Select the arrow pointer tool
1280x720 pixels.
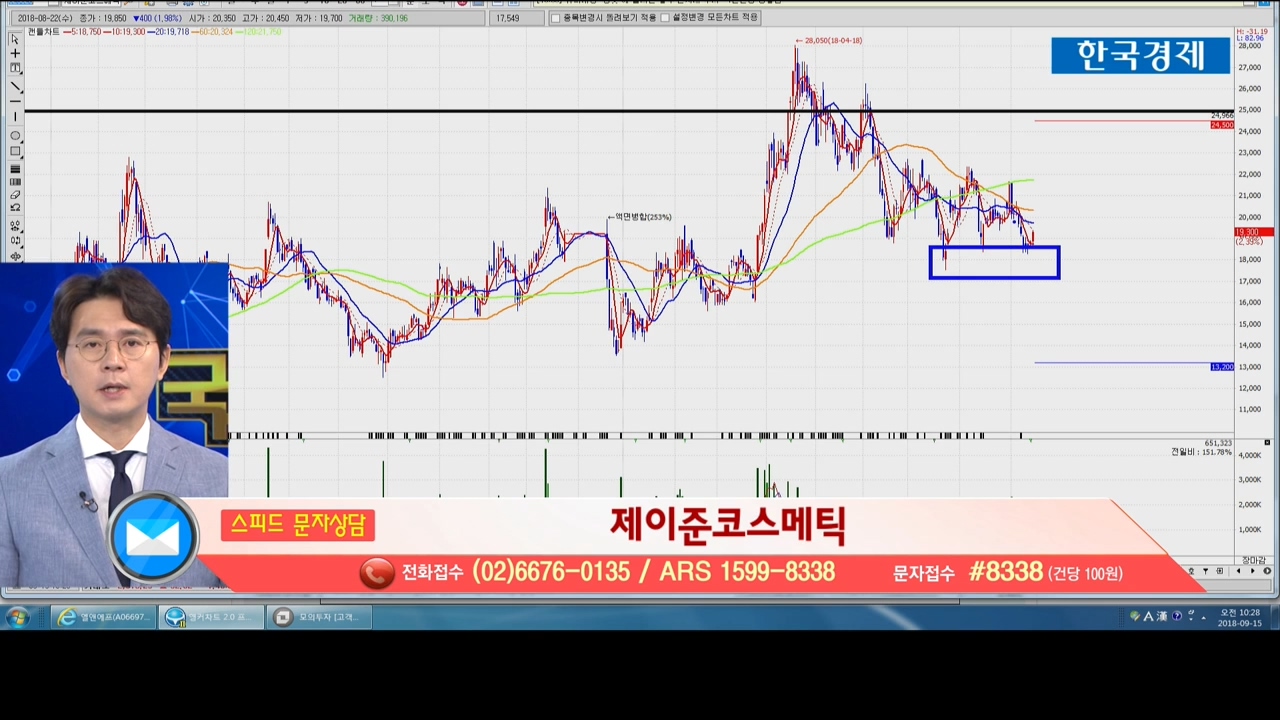[x=15, y=39]
